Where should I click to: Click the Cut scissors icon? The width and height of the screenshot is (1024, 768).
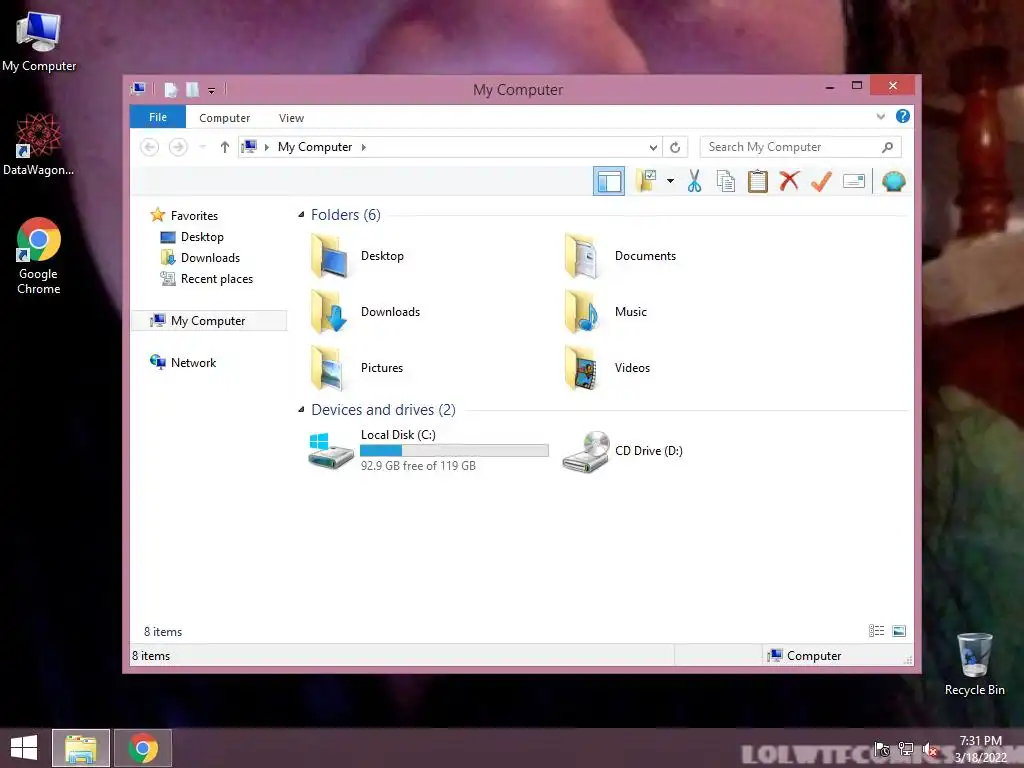[x=694, y=181]
